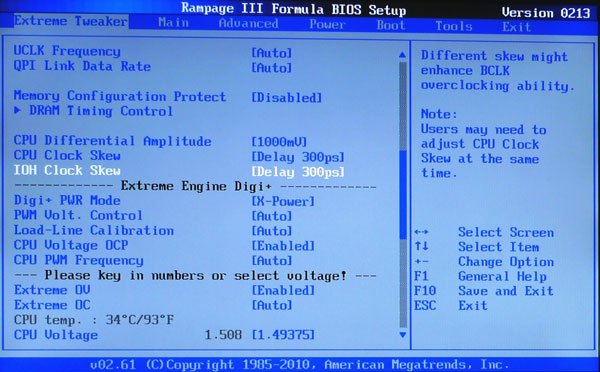Change QPI Link Data Rate [Auto] value
The image size is (600, 372).
pyautogui.click(x=271, y=68)
